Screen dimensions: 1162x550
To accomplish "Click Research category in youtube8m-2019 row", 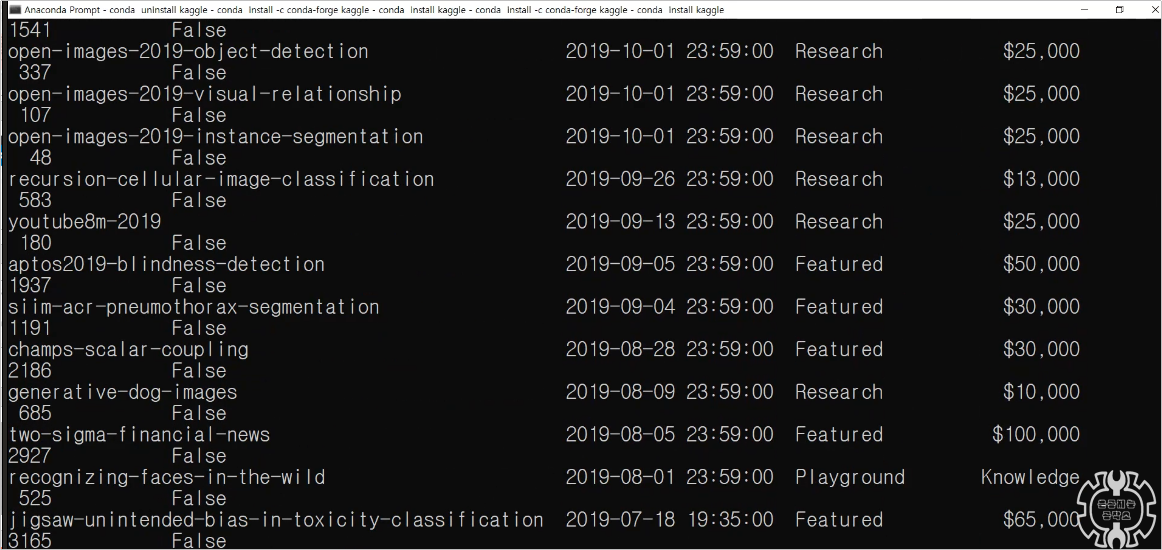I will coord(839,222).
